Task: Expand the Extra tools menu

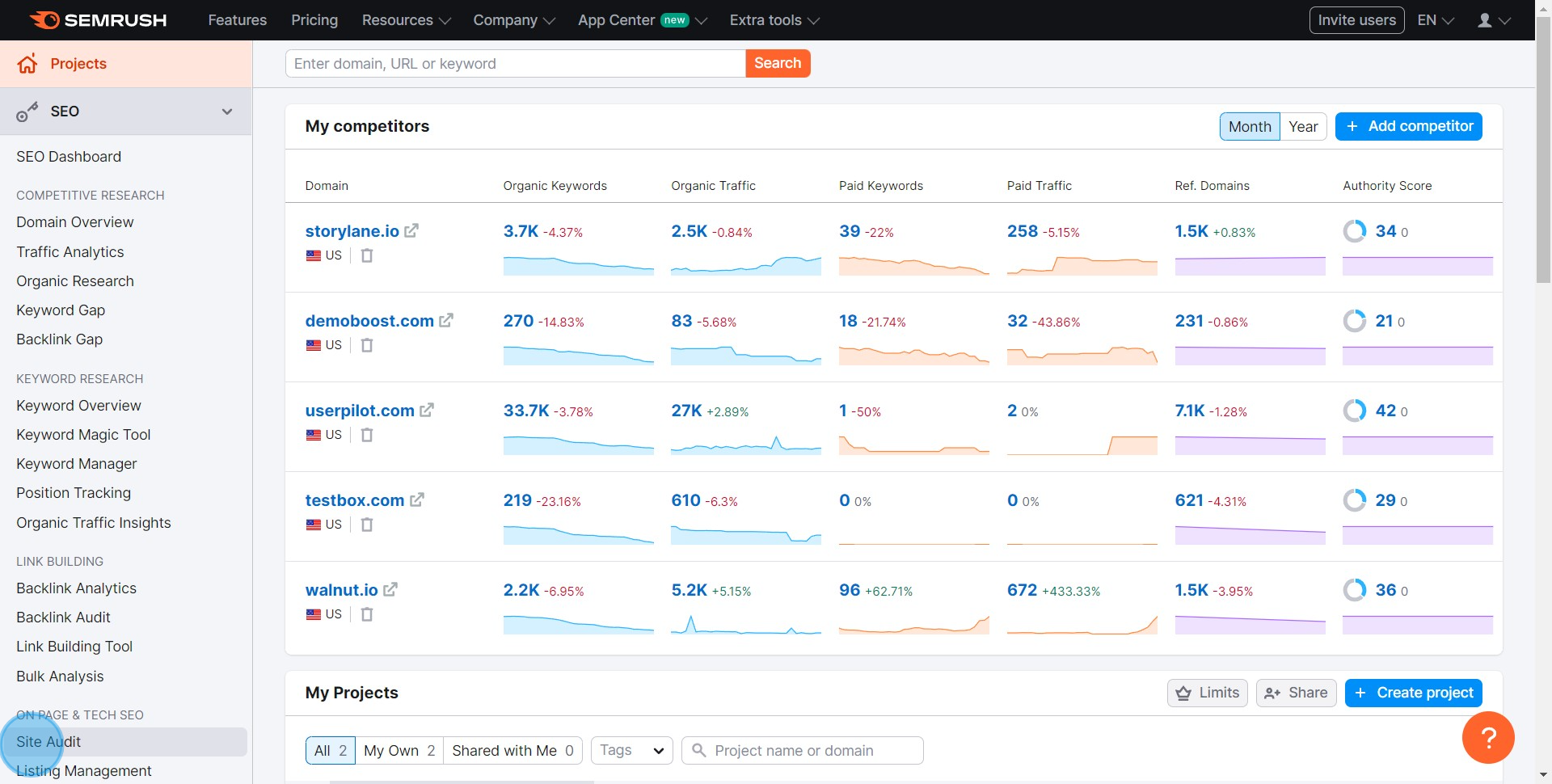Action: pos(774,20)
